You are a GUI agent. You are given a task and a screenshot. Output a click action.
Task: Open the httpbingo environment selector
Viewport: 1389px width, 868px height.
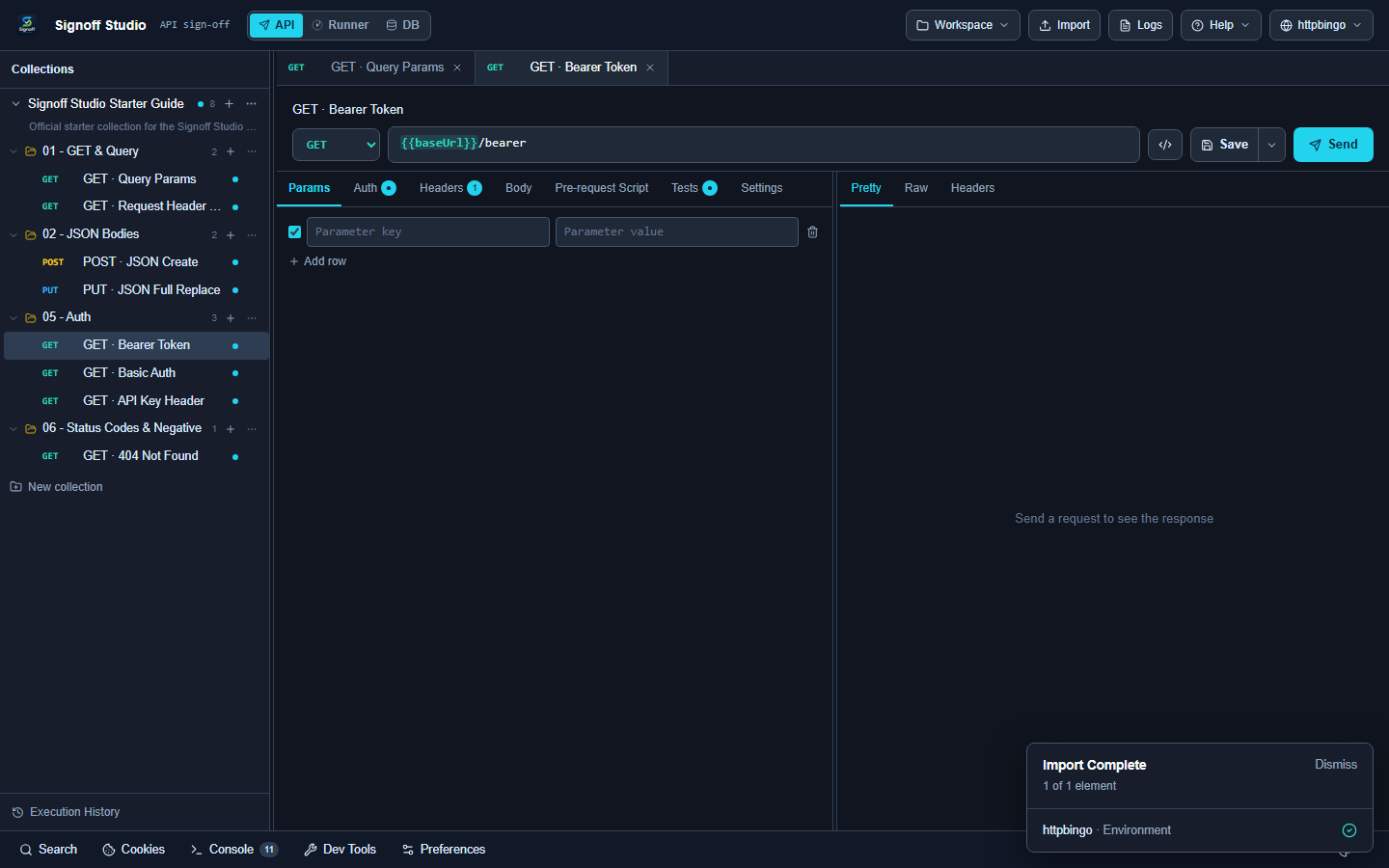(1321, 25)
